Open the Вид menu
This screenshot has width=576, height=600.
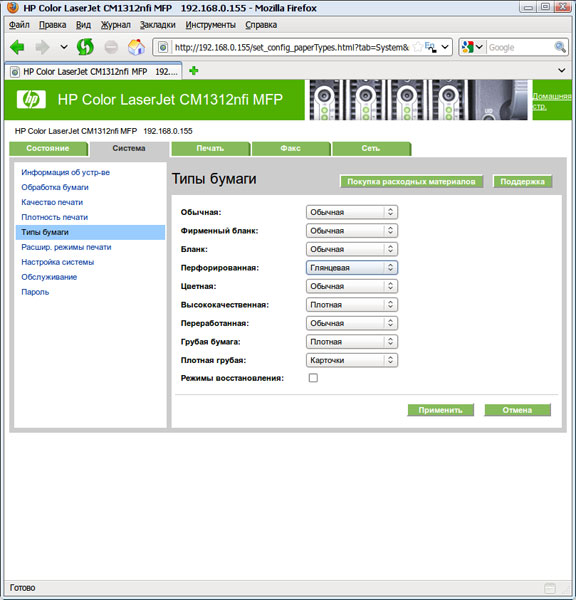(x=83, y=25)
